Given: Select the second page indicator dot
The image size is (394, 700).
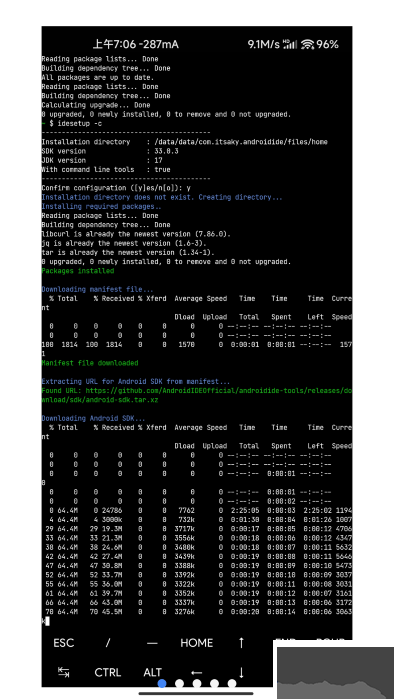Looking at the screenshot, I should tap(179, 683).
